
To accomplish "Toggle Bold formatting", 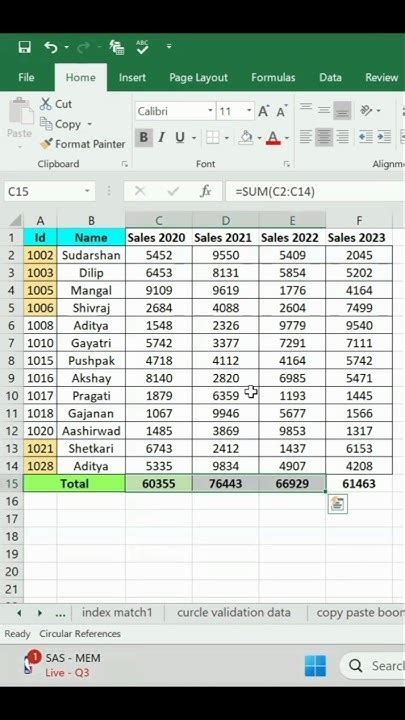I will tap(144, 137).
